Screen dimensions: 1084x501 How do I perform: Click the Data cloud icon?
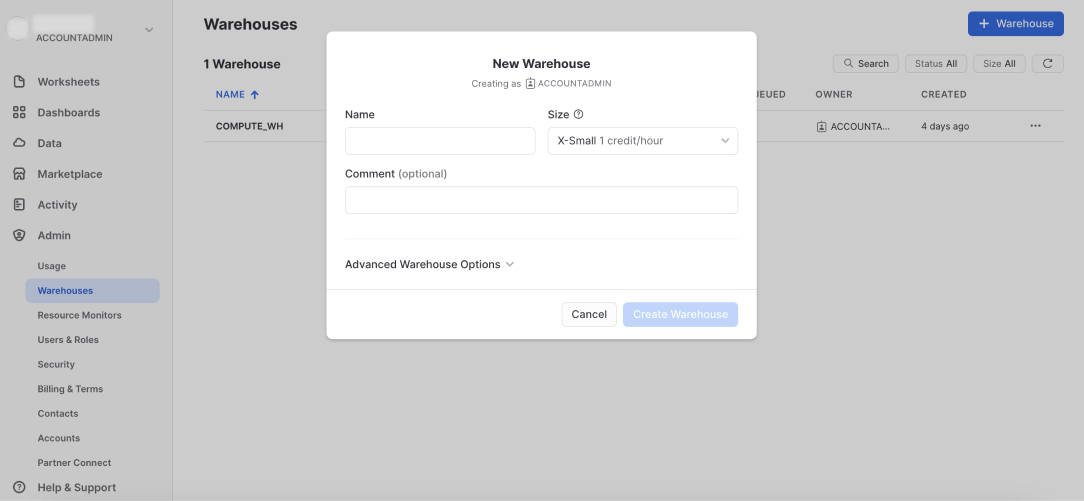click(x=19, y=143)
